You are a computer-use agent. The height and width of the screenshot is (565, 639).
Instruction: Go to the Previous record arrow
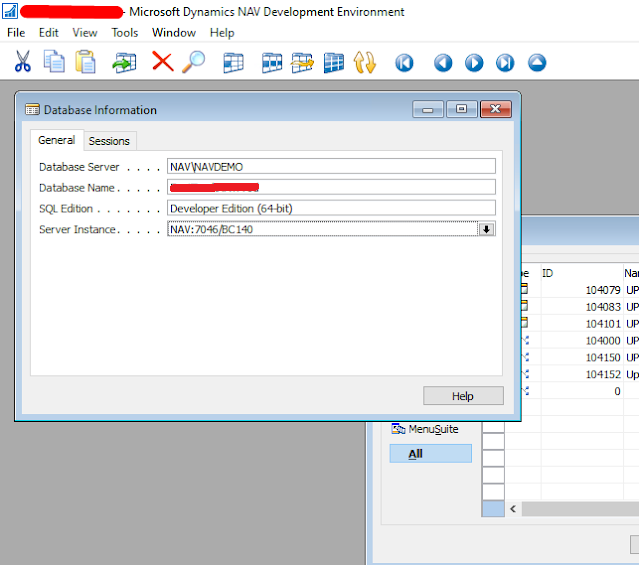pyautogui.click(x=443, y=63)
